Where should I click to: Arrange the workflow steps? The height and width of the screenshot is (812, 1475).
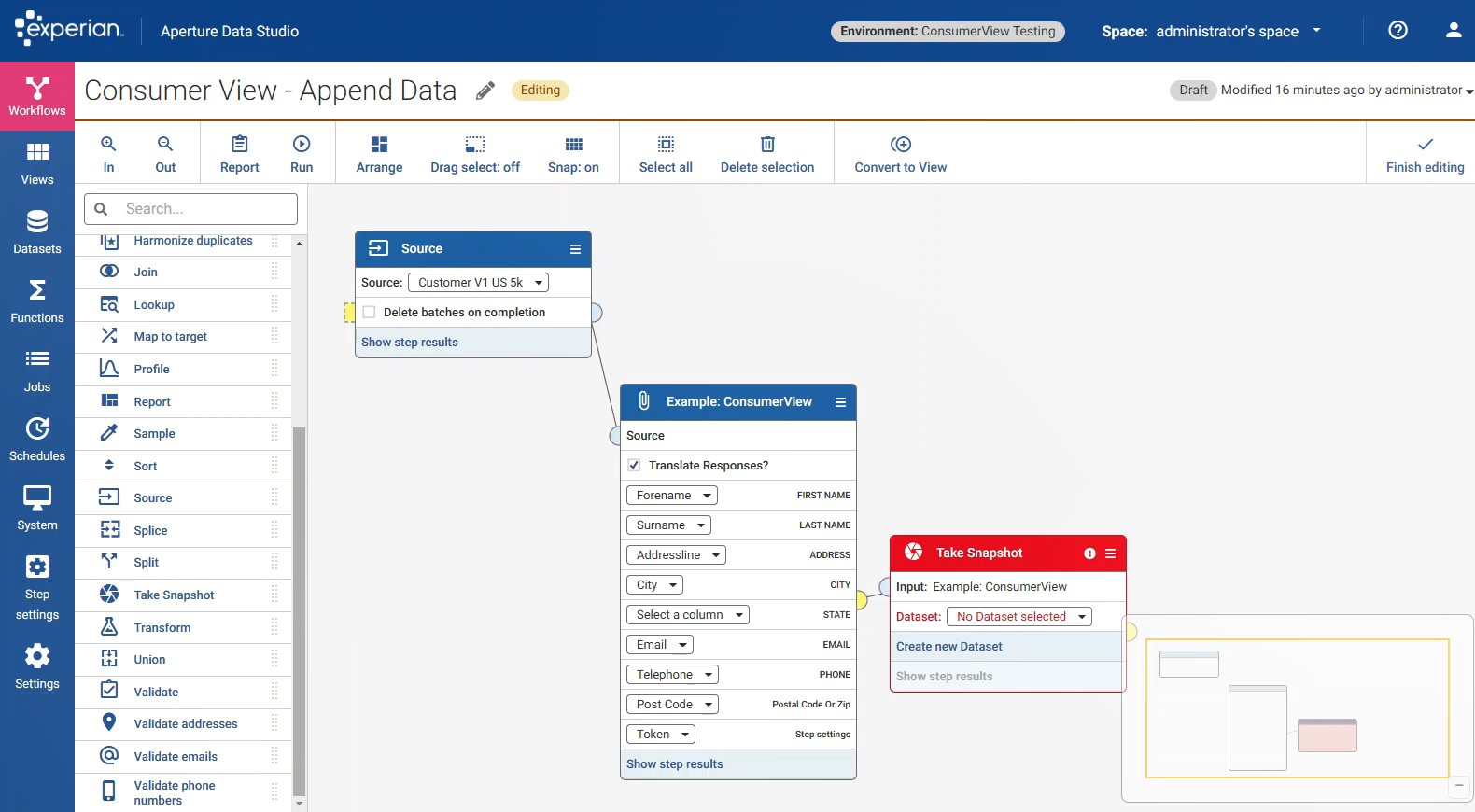(379, 154)
